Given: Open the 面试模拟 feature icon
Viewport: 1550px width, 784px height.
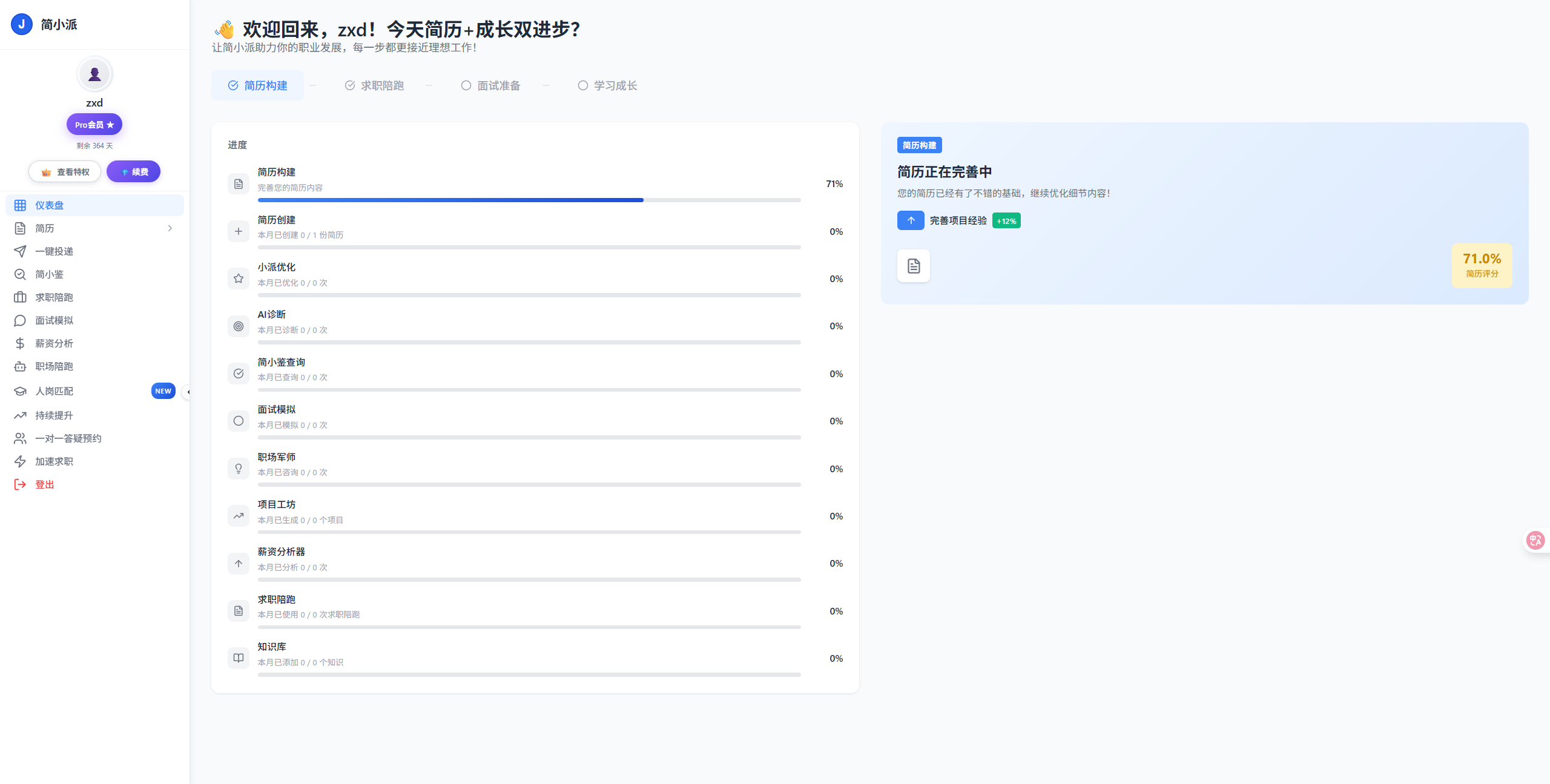Looking at the screenshot, I should (20, 320).
